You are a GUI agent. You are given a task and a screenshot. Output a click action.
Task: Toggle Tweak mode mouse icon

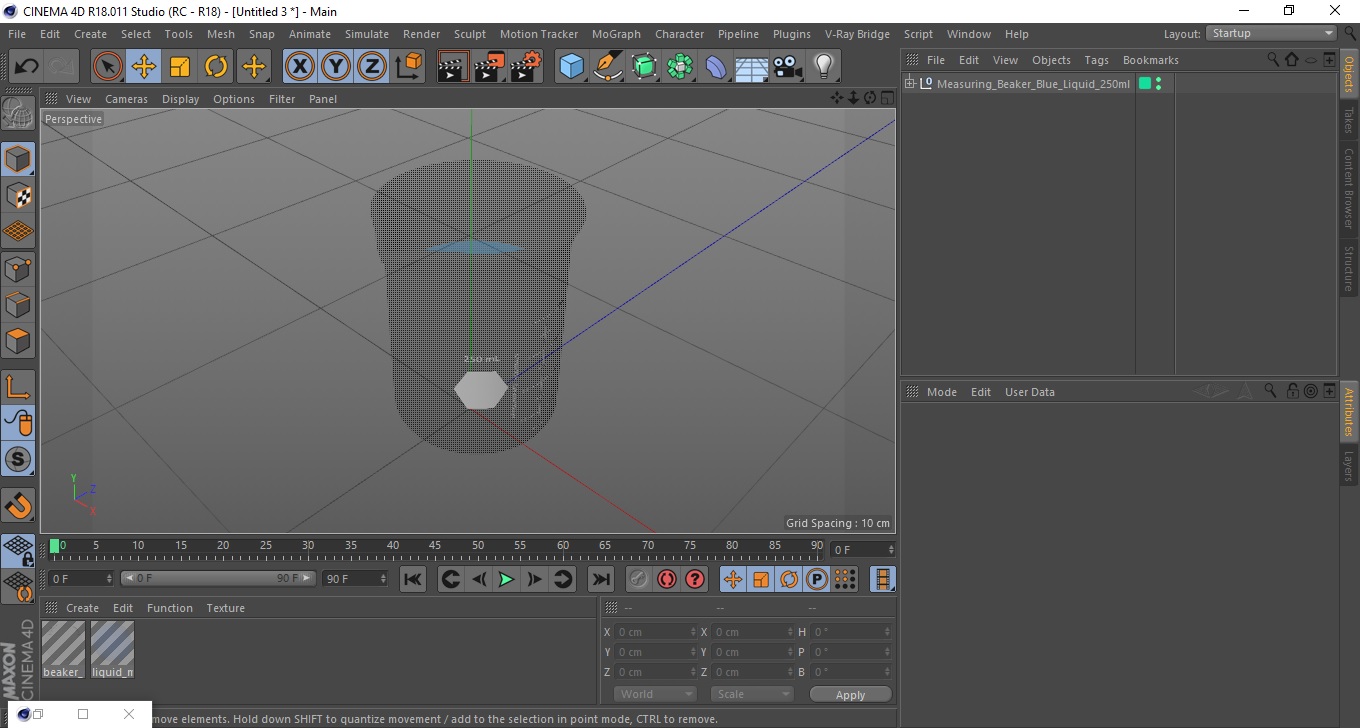tap(18, 423)
